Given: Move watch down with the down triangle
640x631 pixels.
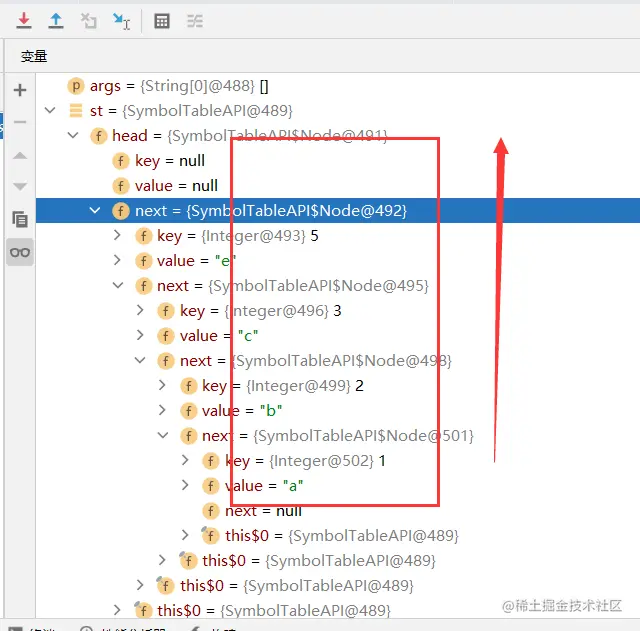Looking at the screenshot, I should tap(20, 187).
